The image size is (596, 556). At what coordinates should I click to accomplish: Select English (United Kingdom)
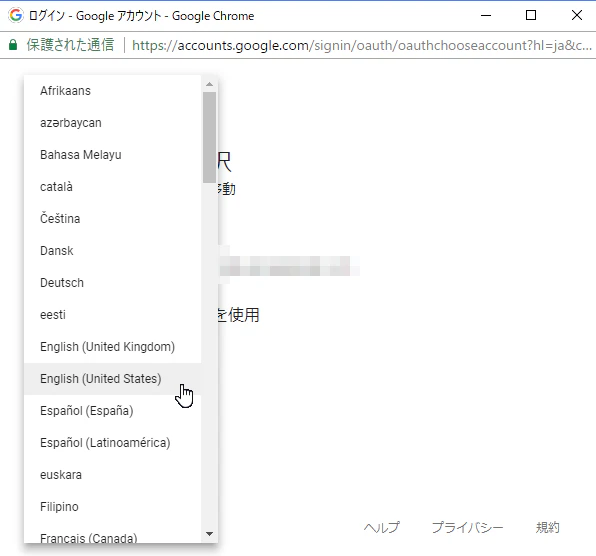[113, 347]
